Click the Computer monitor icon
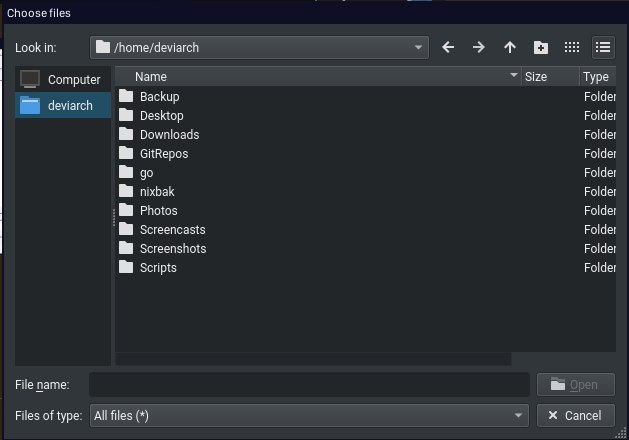The width and height of the screenshot is (629, 440). click(30, 79)
